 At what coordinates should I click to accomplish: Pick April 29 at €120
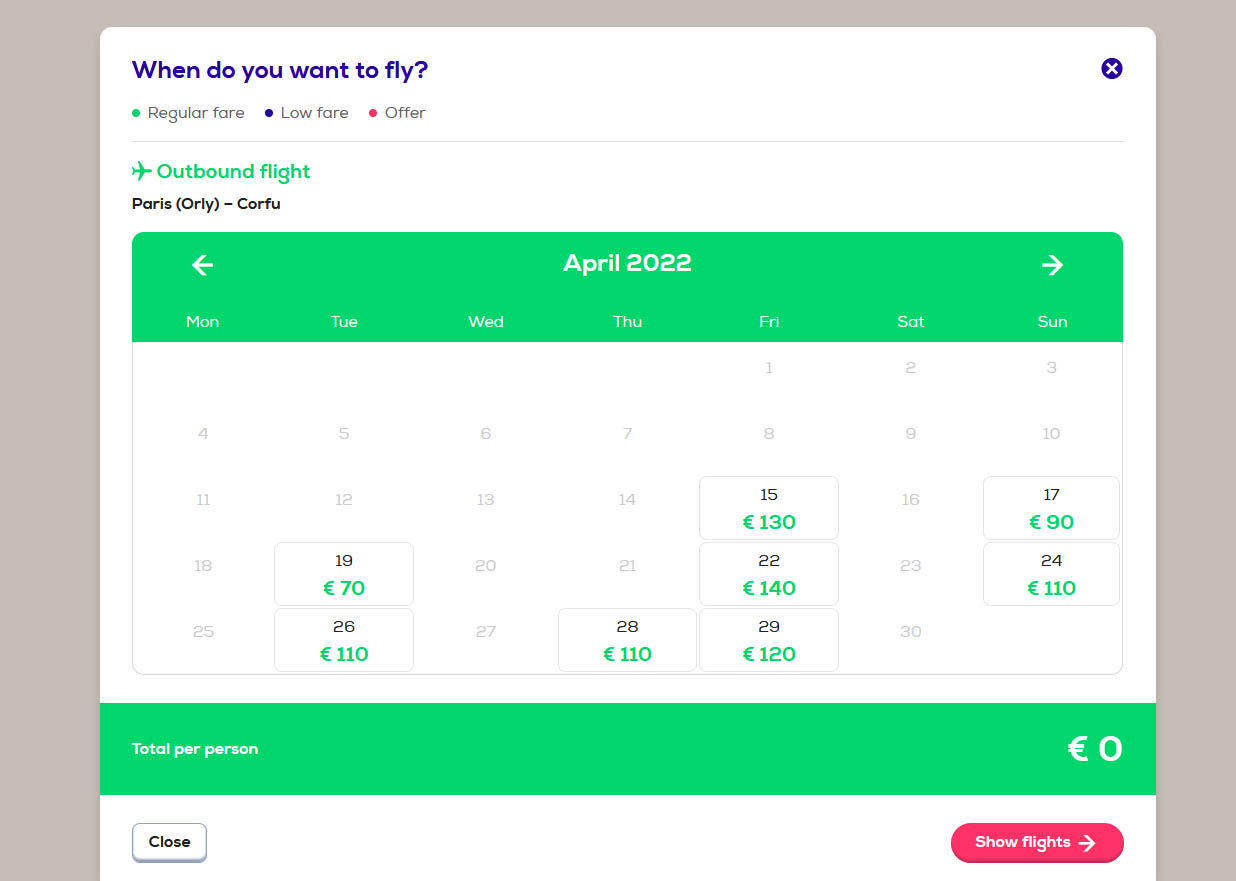click(769, 640)
